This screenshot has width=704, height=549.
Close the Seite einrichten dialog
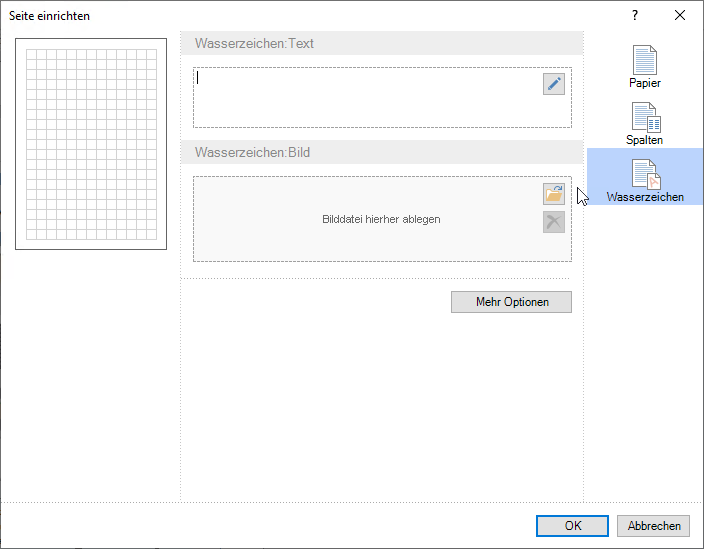680,15
